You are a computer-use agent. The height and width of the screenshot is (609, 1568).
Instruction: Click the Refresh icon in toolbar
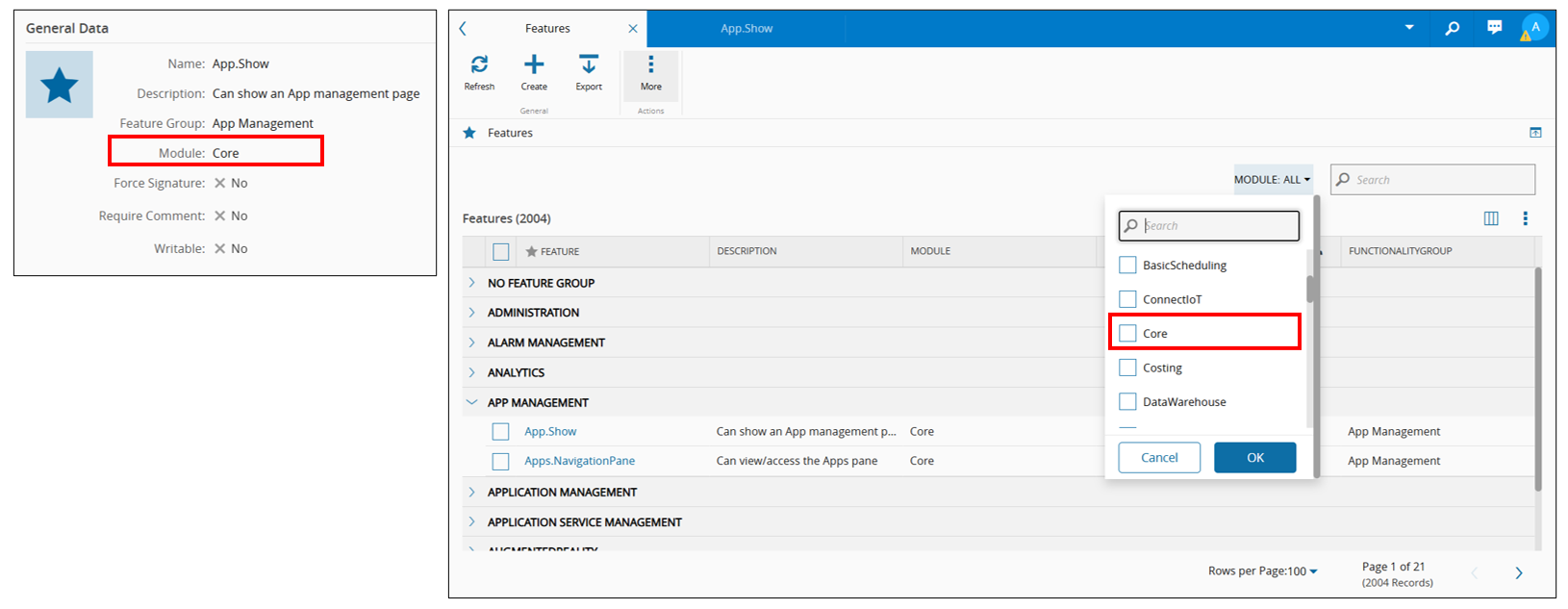pyautogui.click(x=479, y=64)
